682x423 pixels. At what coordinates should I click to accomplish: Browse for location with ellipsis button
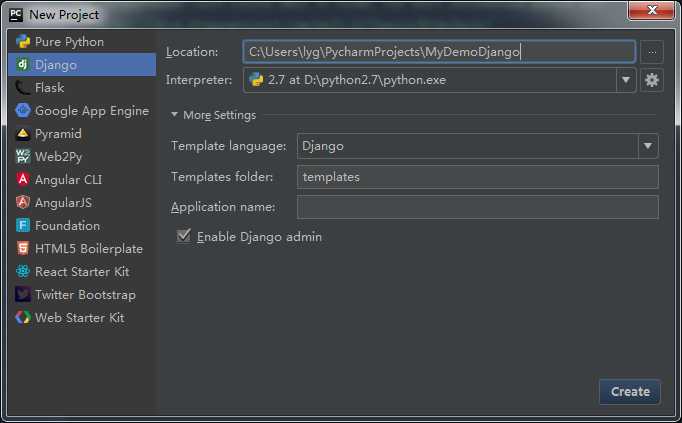[652, 52]
